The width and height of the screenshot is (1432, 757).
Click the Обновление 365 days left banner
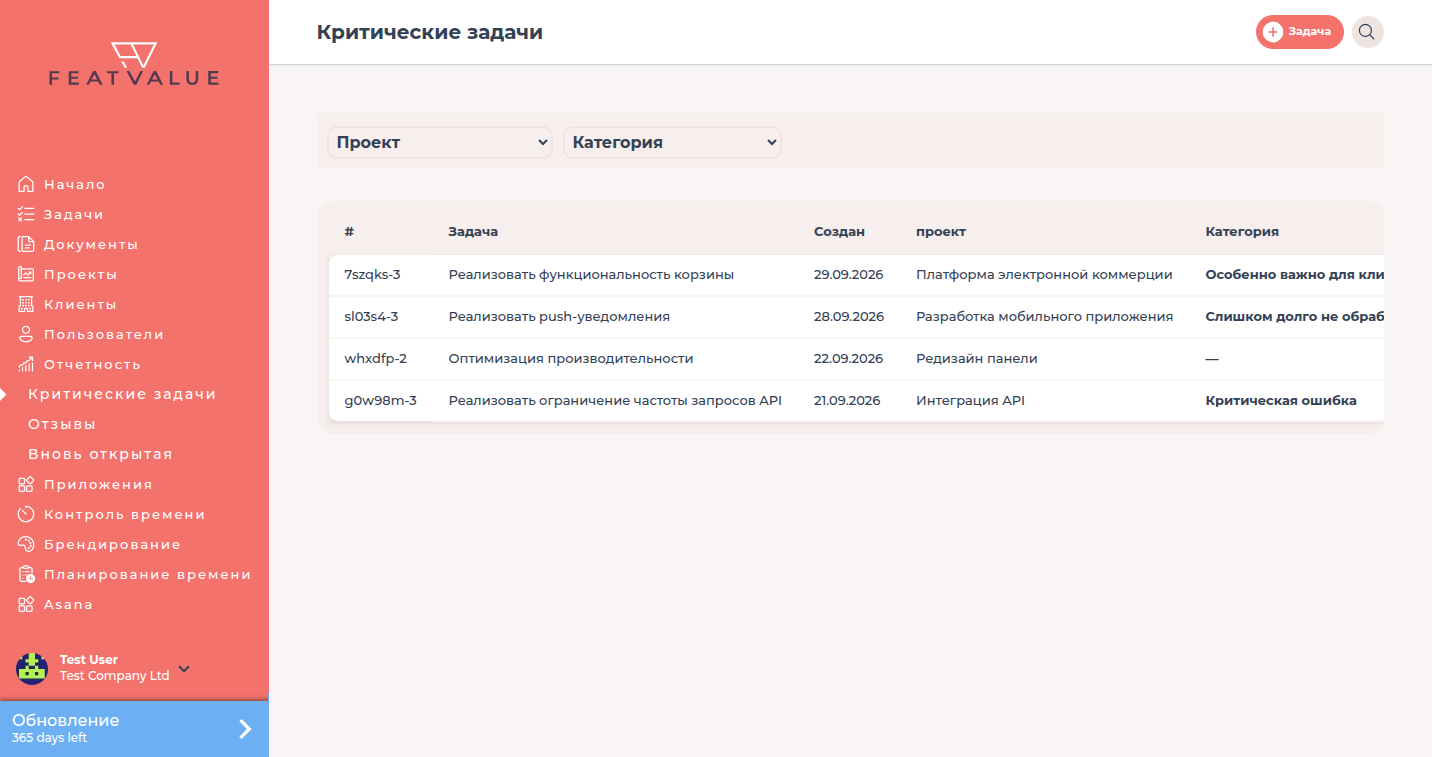click(134, 729)
